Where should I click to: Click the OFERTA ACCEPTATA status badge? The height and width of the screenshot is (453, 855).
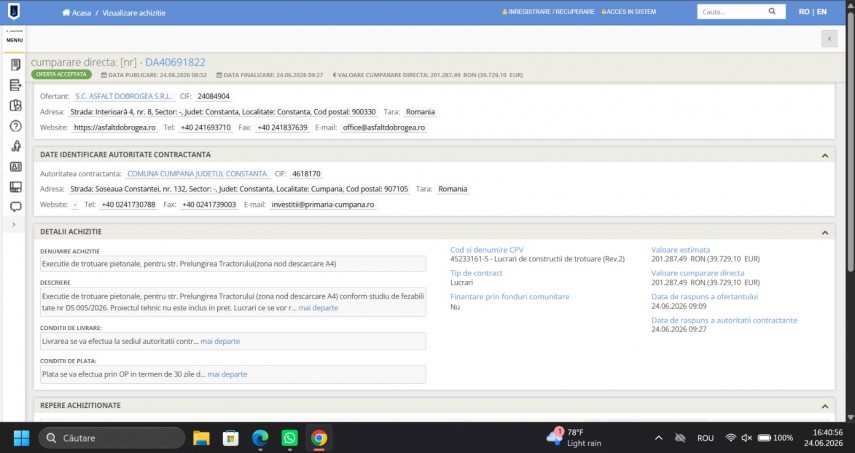pos(61,74)
